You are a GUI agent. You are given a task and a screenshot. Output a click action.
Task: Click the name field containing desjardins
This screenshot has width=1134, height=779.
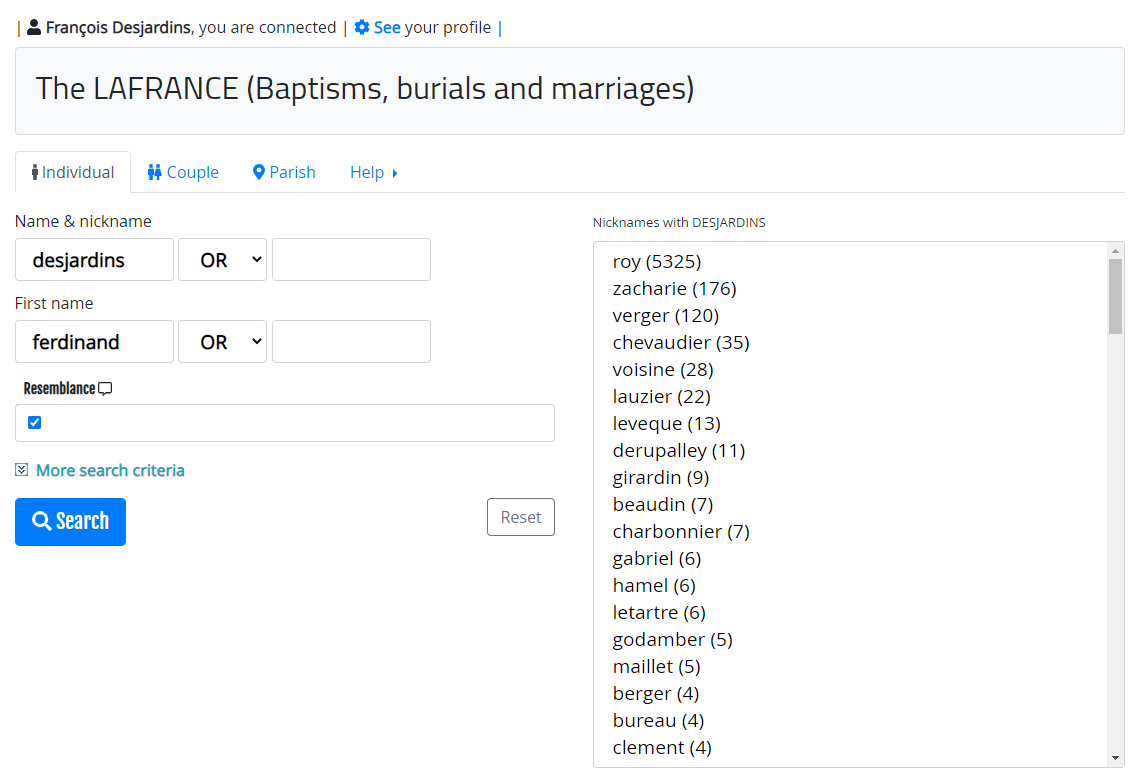(x=95, y=260)
